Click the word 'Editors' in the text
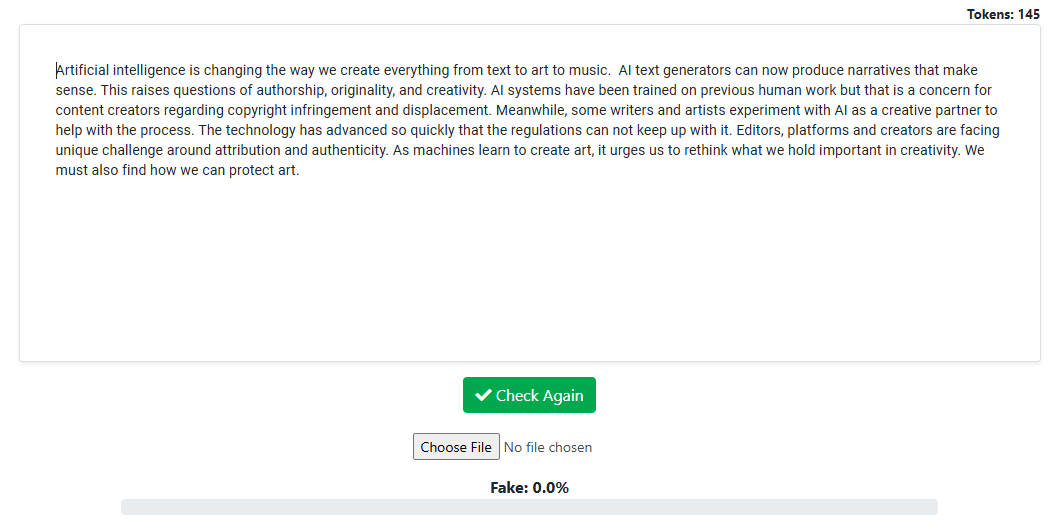This screenshot has width=1063, height=529. click(x=760, y=130)
